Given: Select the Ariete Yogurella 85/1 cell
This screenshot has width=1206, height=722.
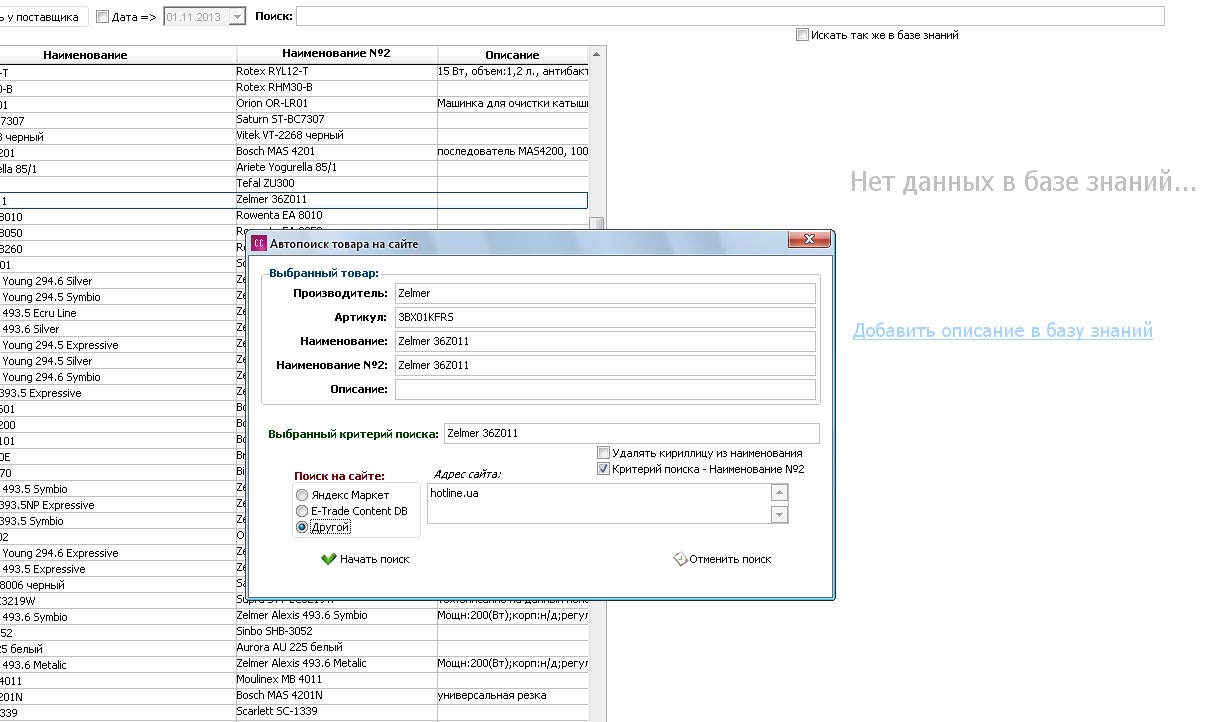Looking at the screenshot, I should [x=336, y=168].
